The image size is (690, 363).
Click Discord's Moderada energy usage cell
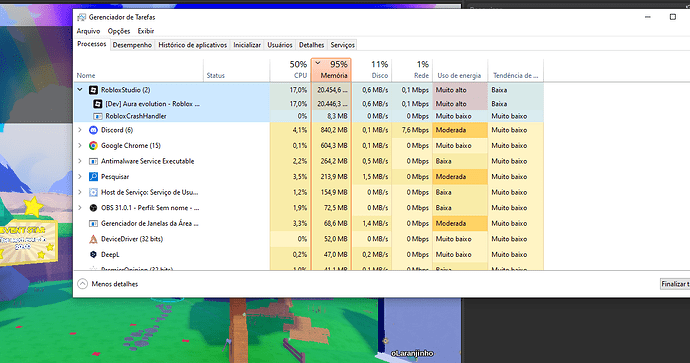[x=460, y=130]
